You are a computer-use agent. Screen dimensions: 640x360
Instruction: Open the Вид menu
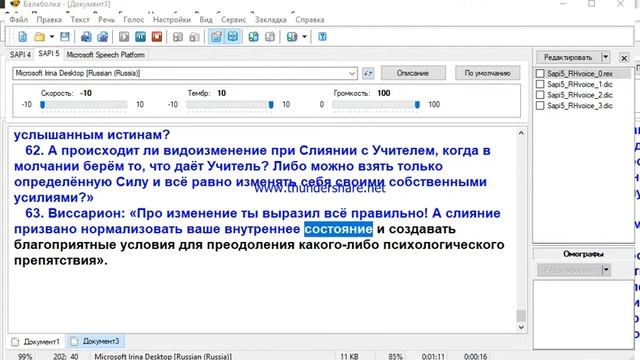tap(206, 20)
